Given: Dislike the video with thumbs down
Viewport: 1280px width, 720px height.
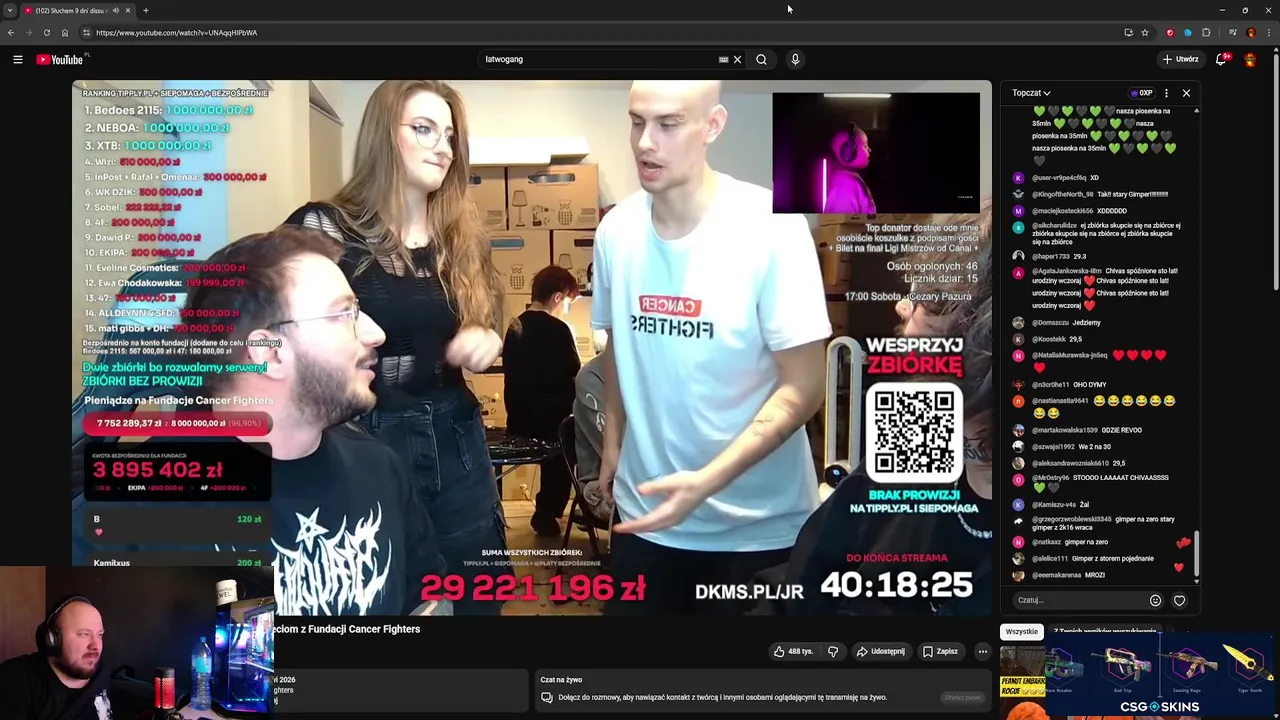Looking at the screenshot, I should pyautogui.click(x=833, y=651).
